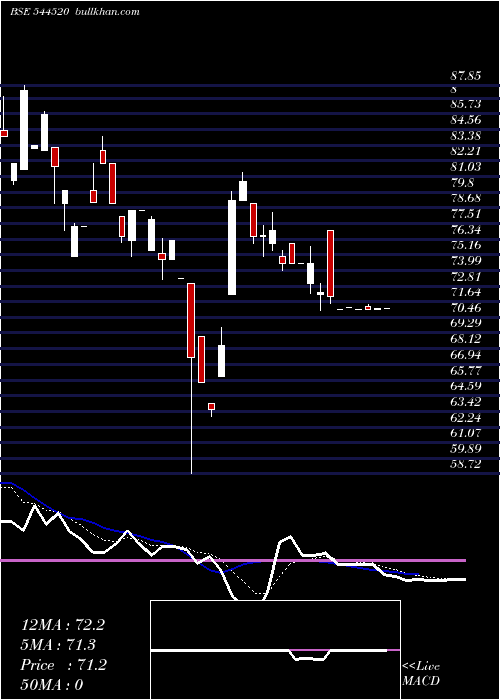The height and width of the screenshot is (700, 500).
Task: Click the 76.34 price axis label
Action: pos(466,229)
